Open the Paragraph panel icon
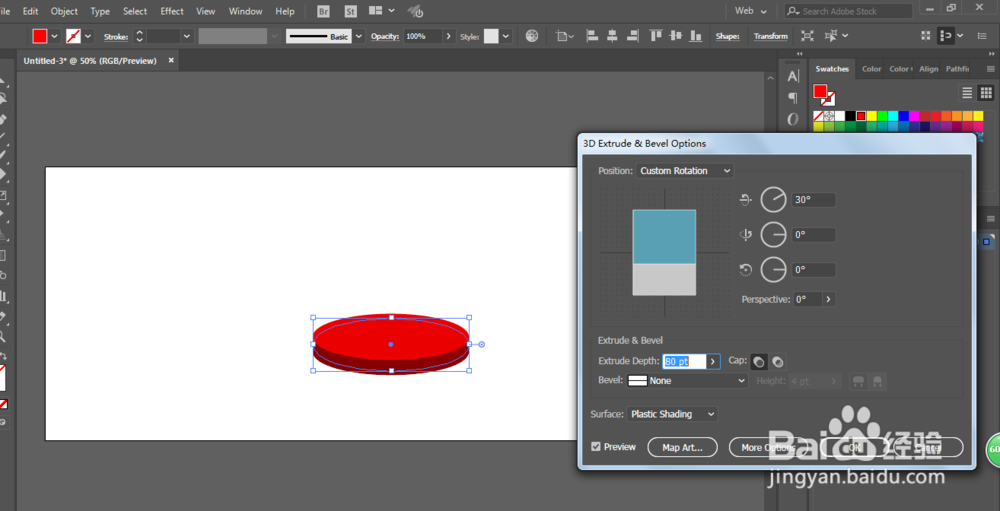This screenshot has height=511, width=1000. click(793, 98)
